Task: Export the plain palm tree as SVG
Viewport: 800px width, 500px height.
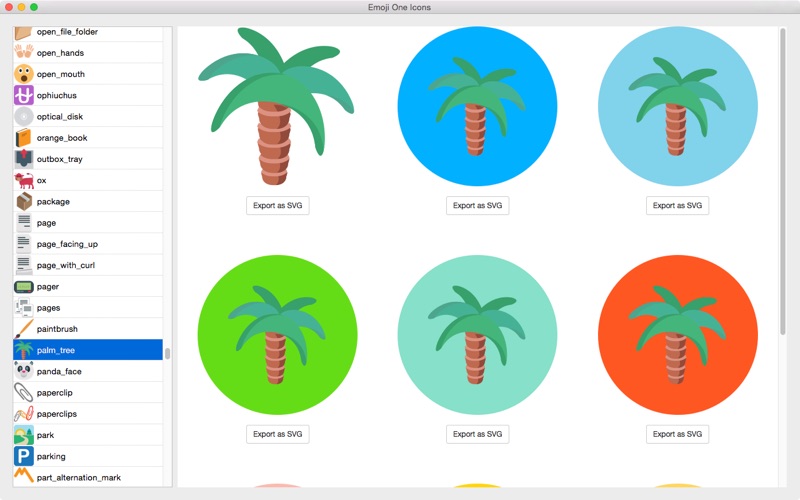Action: point(278,206)
